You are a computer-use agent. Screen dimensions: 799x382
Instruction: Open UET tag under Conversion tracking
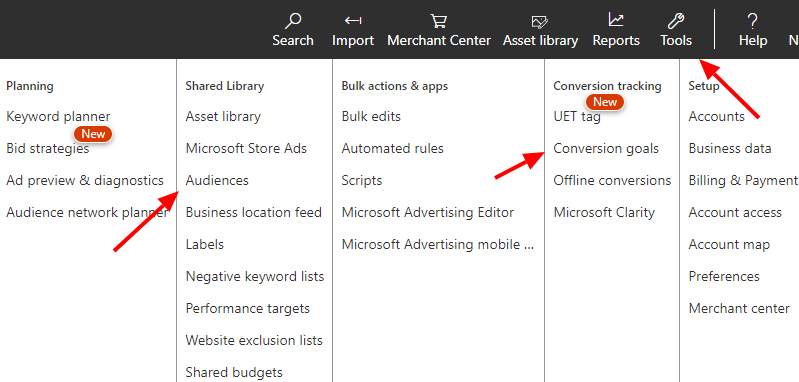(x=577, y=117)
